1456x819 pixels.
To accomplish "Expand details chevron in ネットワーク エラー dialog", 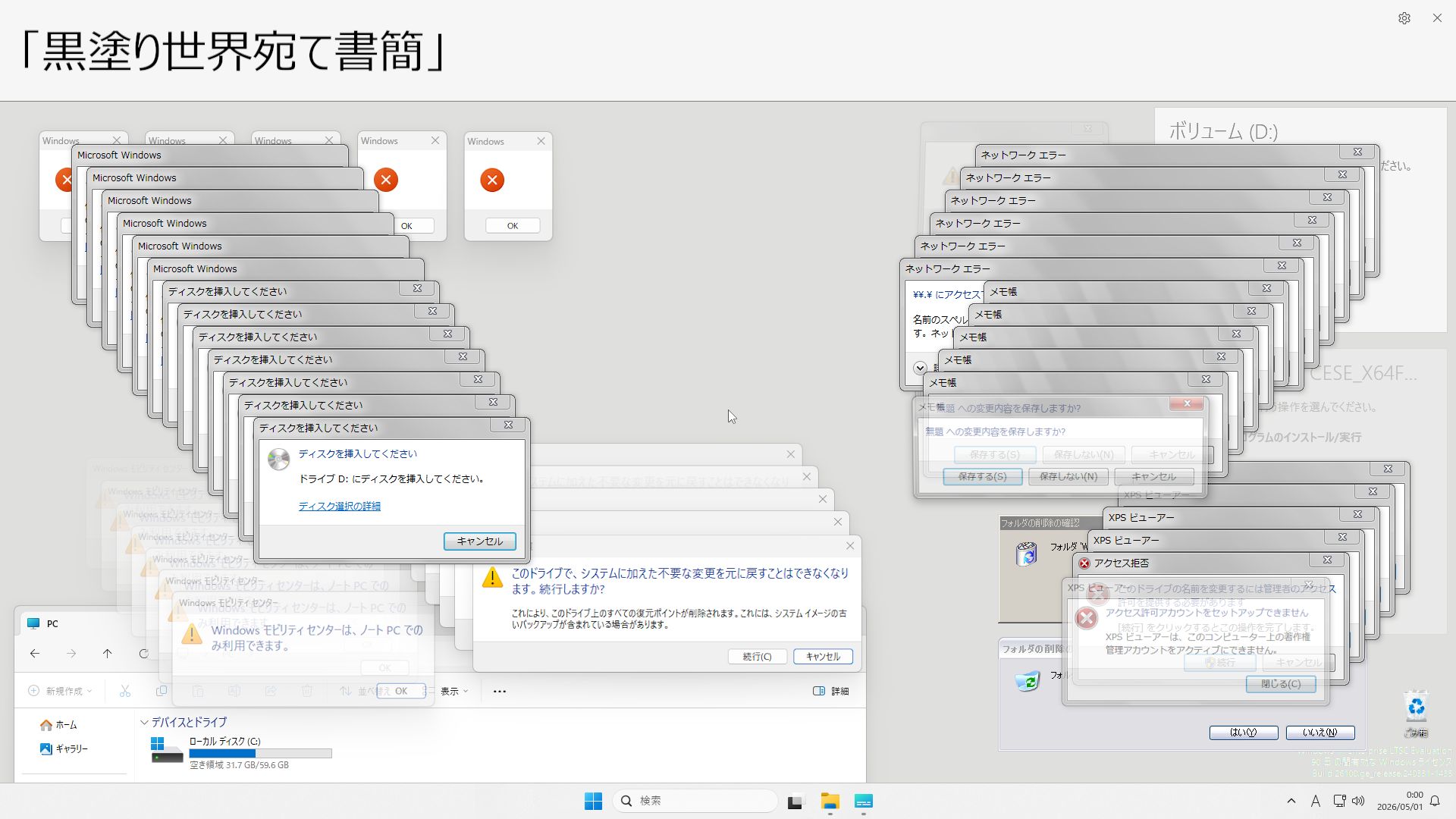I will 920,369.
